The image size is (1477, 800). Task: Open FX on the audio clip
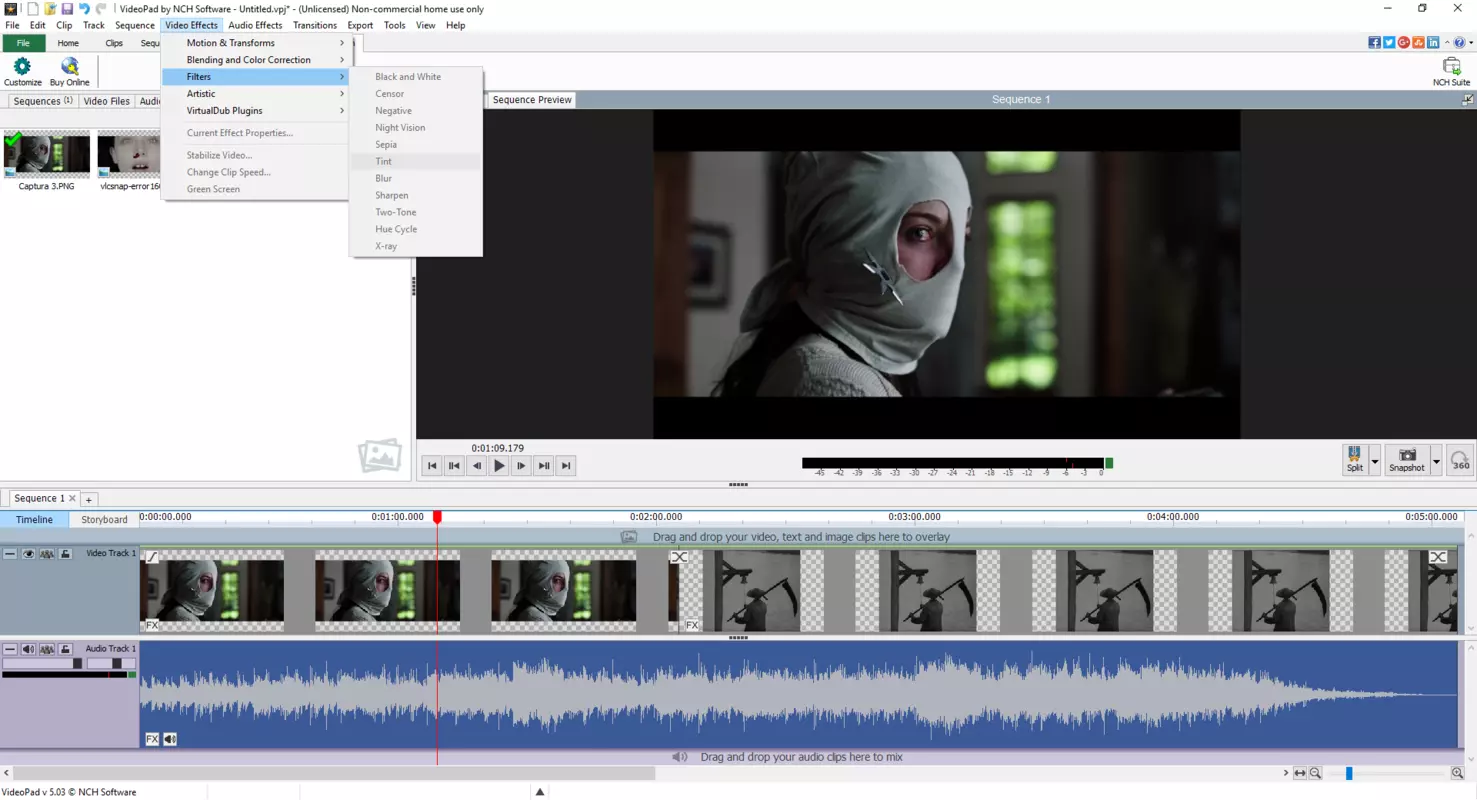pyautogui.click(x=152, y=739)
